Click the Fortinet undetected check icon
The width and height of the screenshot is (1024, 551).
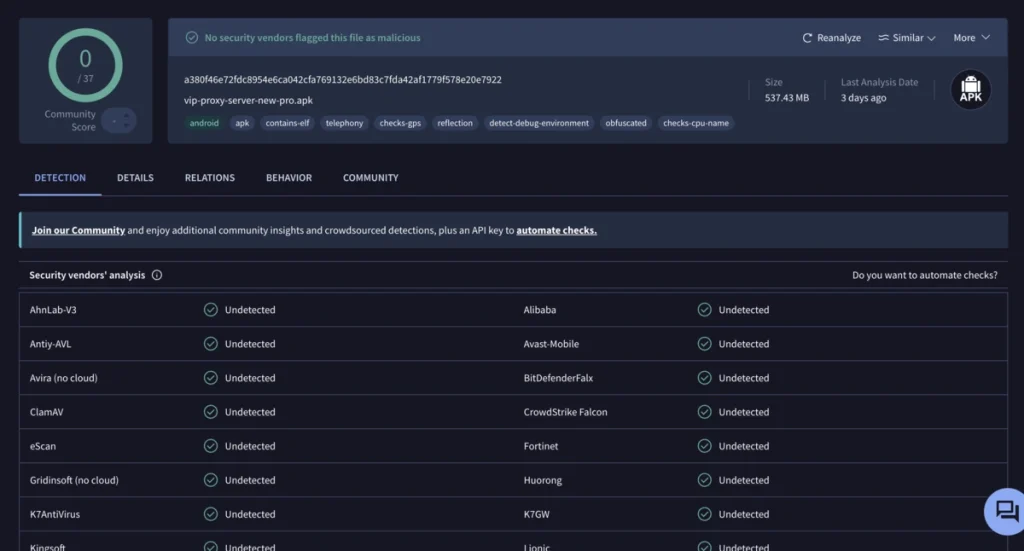(x=704, y=445)
